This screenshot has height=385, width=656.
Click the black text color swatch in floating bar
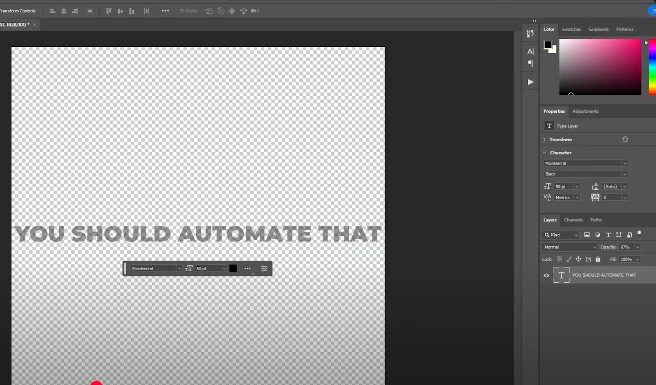click(233, 269)
